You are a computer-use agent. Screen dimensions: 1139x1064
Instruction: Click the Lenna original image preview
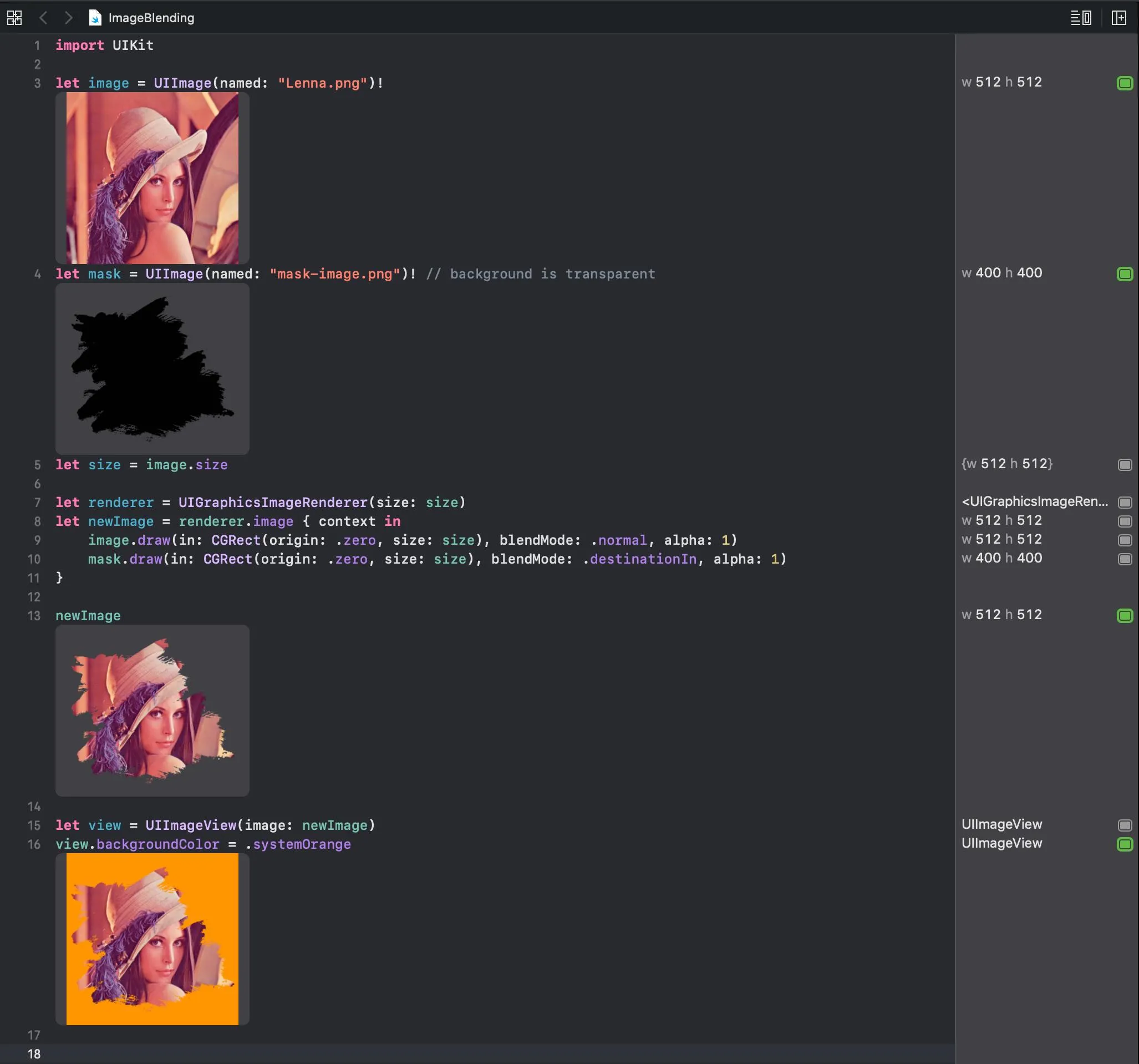click(x=152, y=178)
